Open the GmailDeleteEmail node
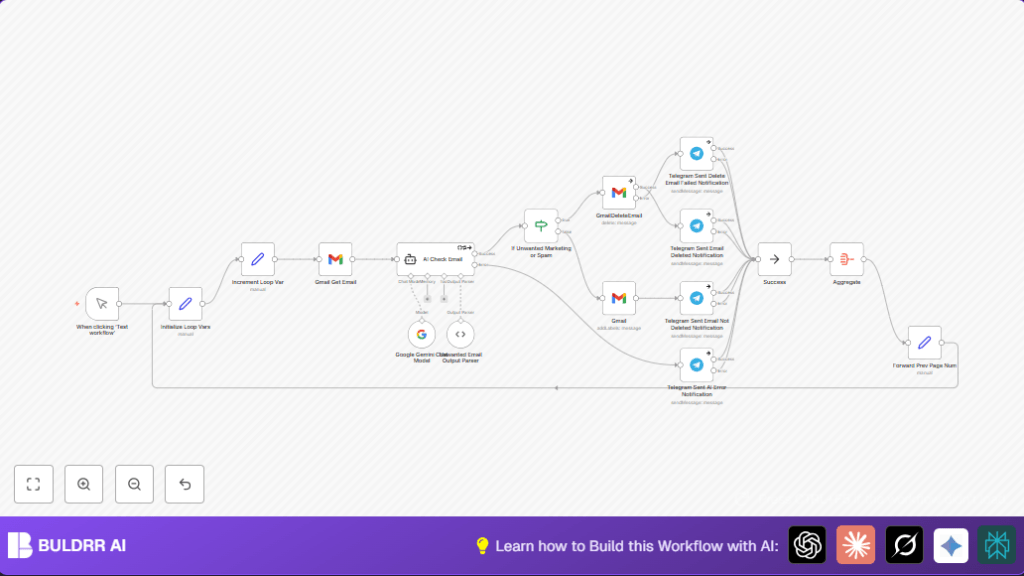Screen dimensions: 1024x576 click(620, 190)
